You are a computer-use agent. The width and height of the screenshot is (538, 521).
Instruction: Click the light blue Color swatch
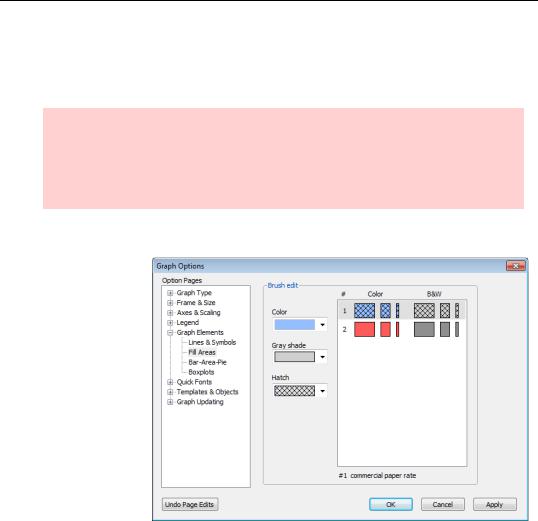pyautogui.click(x=295, y=325)
